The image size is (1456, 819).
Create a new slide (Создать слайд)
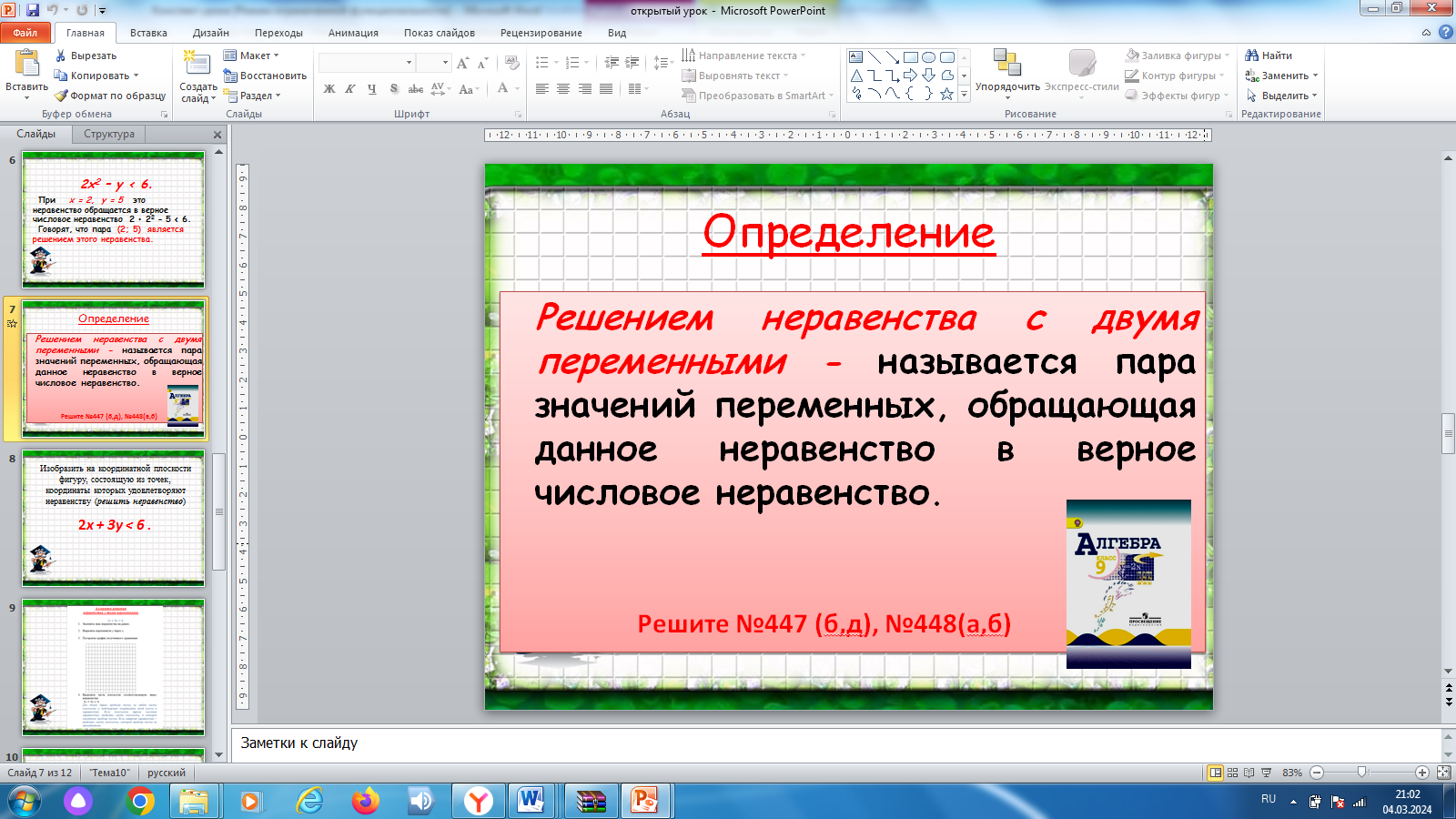click(x=197, y=76)
